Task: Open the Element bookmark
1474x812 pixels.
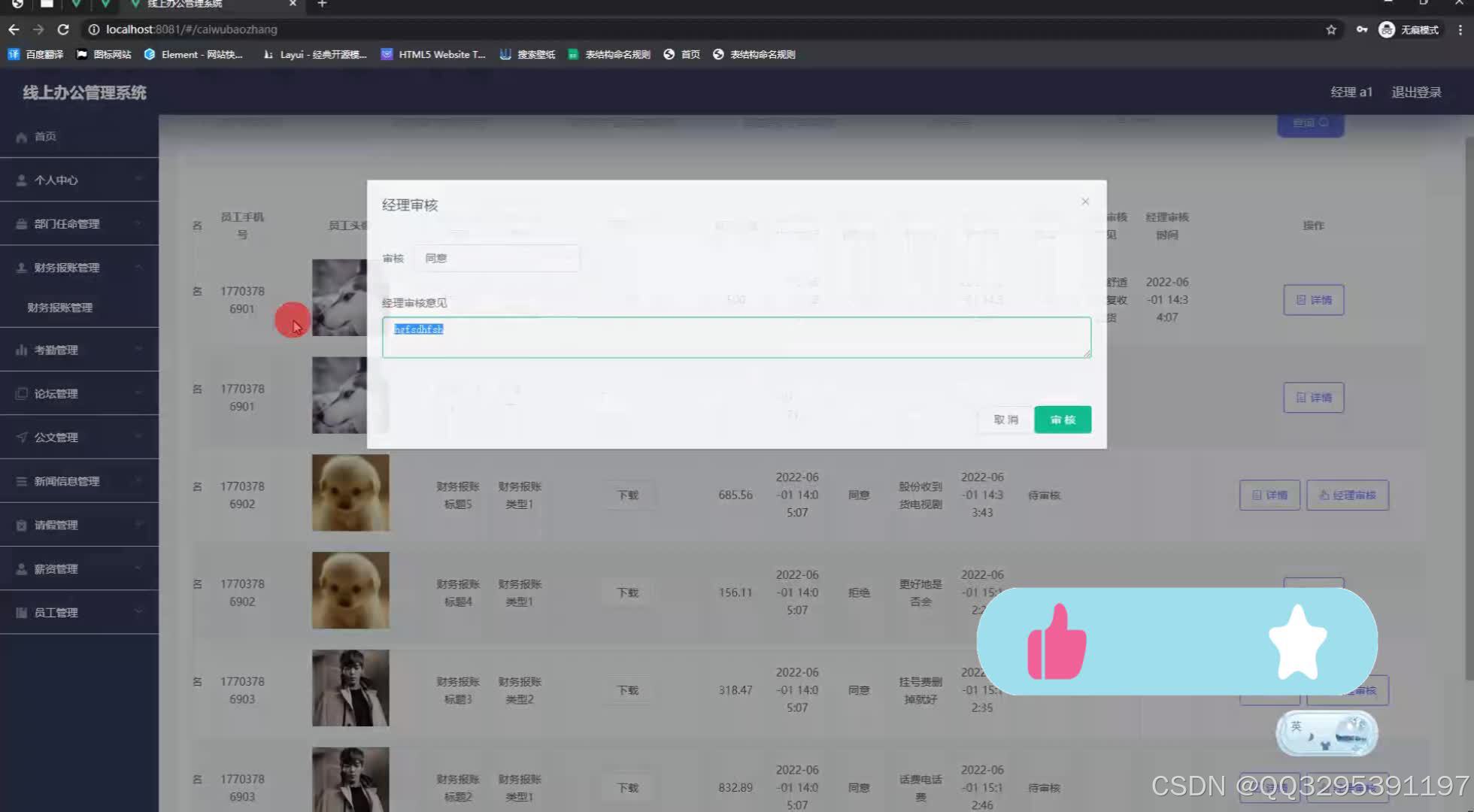Action: (x=193, y=54)
